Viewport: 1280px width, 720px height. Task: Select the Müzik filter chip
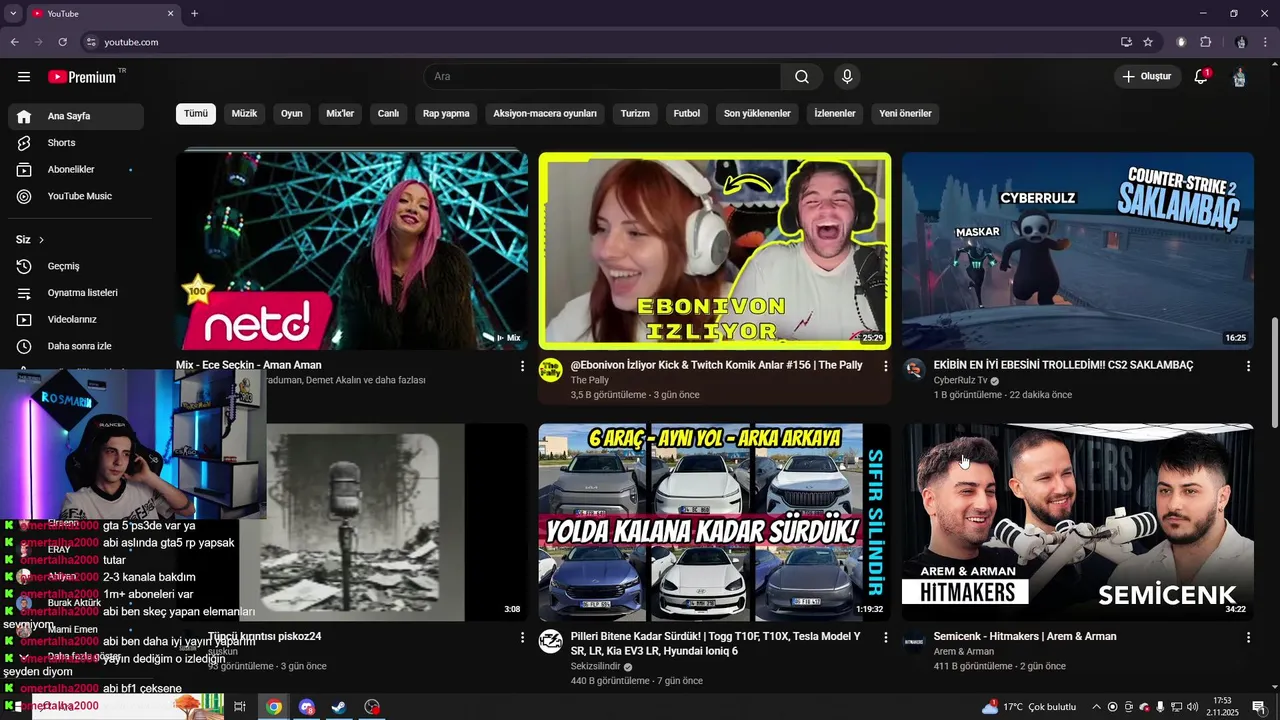[245, 114]
